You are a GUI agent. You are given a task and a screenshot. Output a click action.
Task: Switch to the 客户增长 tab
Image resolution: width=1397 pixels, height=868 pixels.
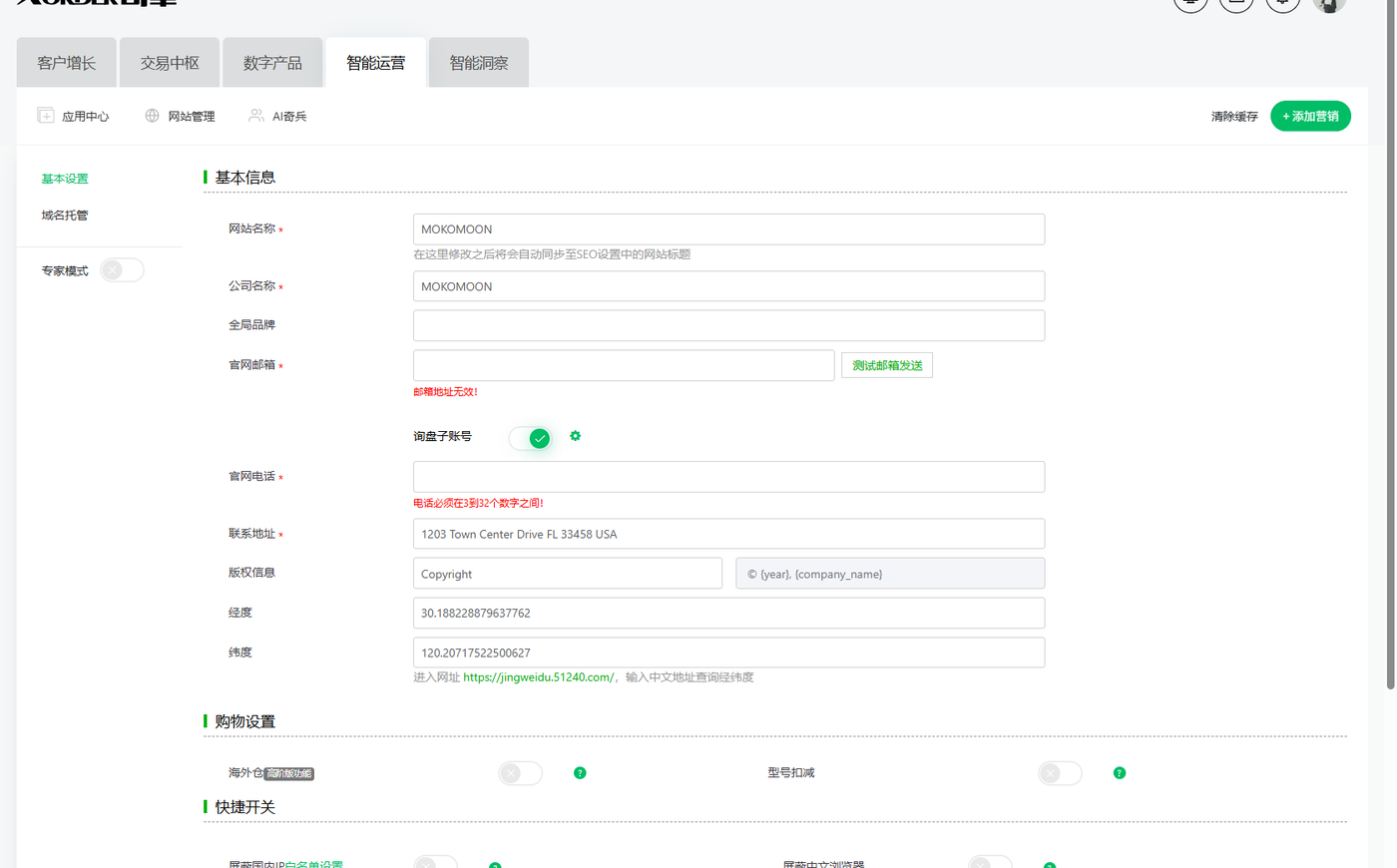click(67, 63)
